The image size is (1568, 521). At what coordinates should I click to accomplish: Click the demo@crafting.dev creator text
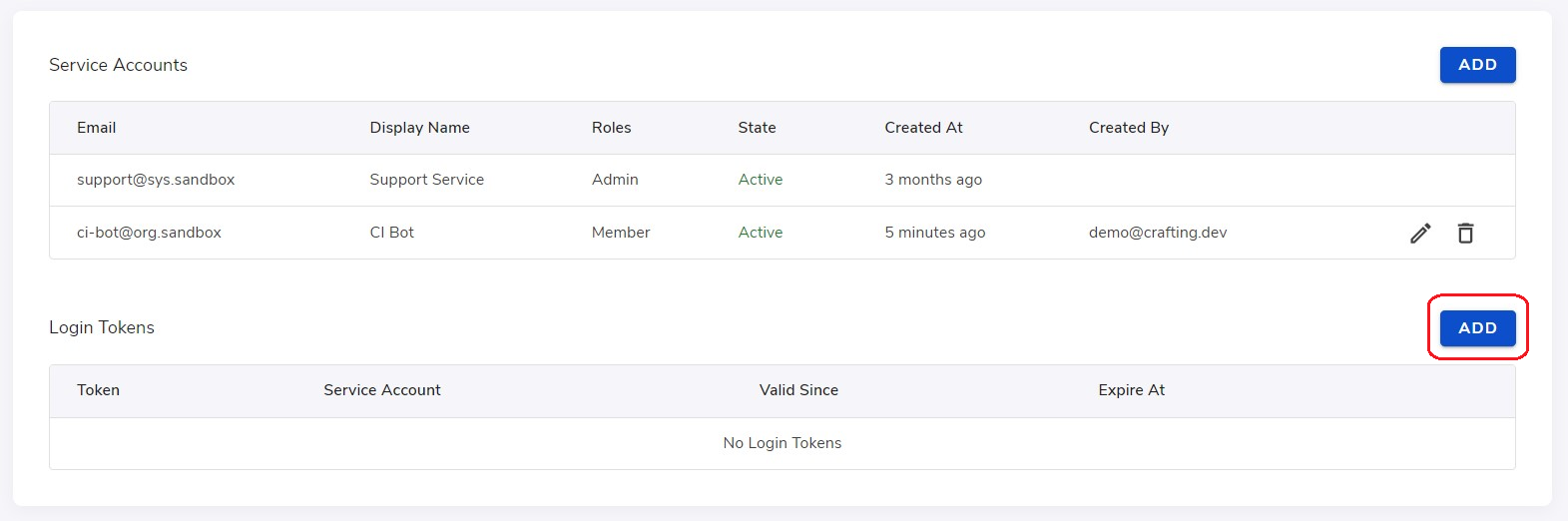click(1158, 233)
